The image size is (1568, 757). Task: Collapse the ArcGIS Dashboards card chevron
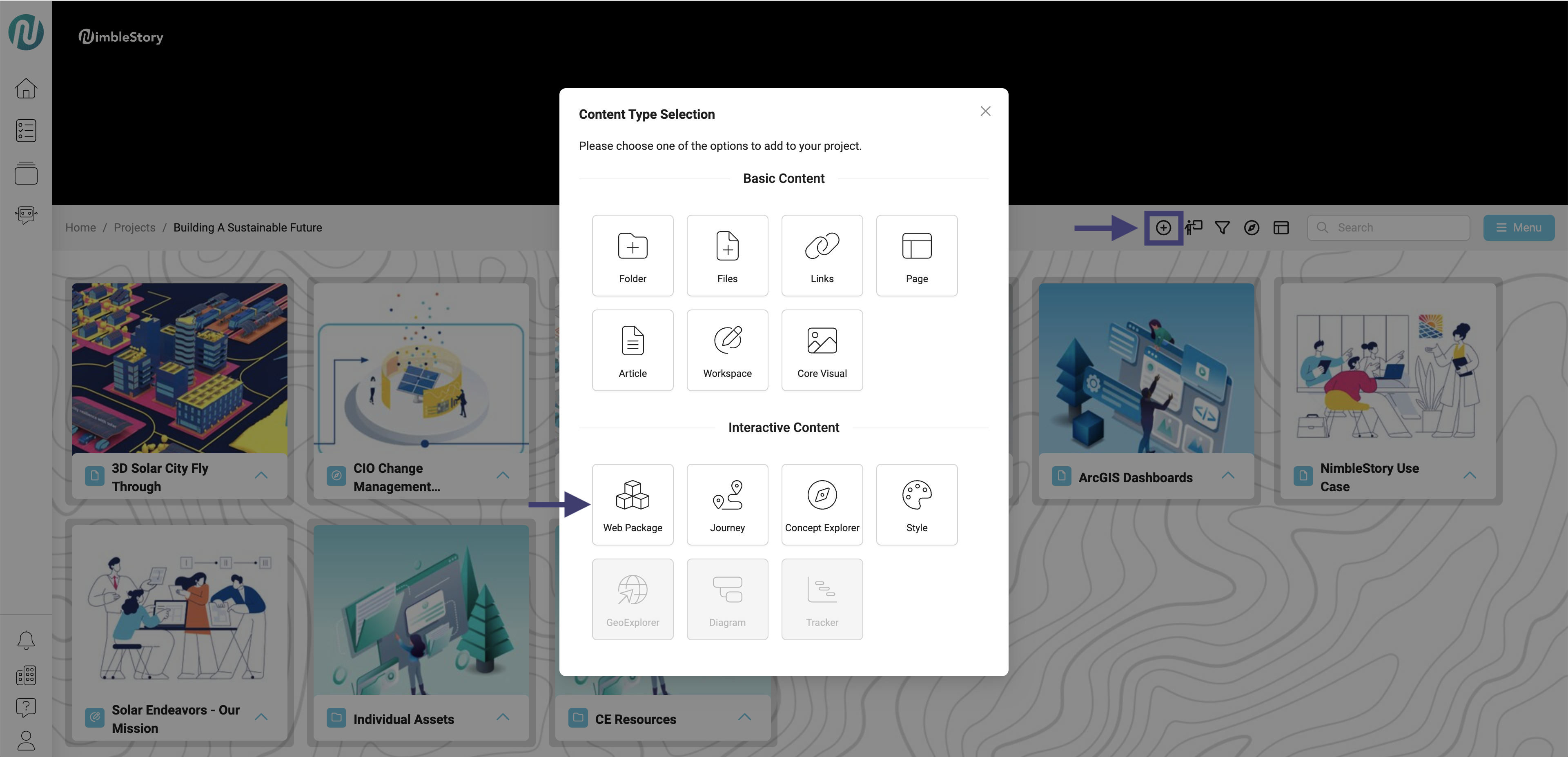(x=1228, y=475)
